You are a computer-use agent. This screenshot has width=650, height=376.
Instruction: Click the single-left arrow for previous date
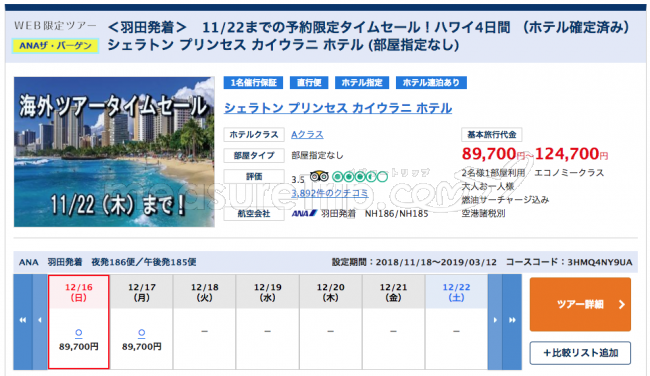pos(40,321)
